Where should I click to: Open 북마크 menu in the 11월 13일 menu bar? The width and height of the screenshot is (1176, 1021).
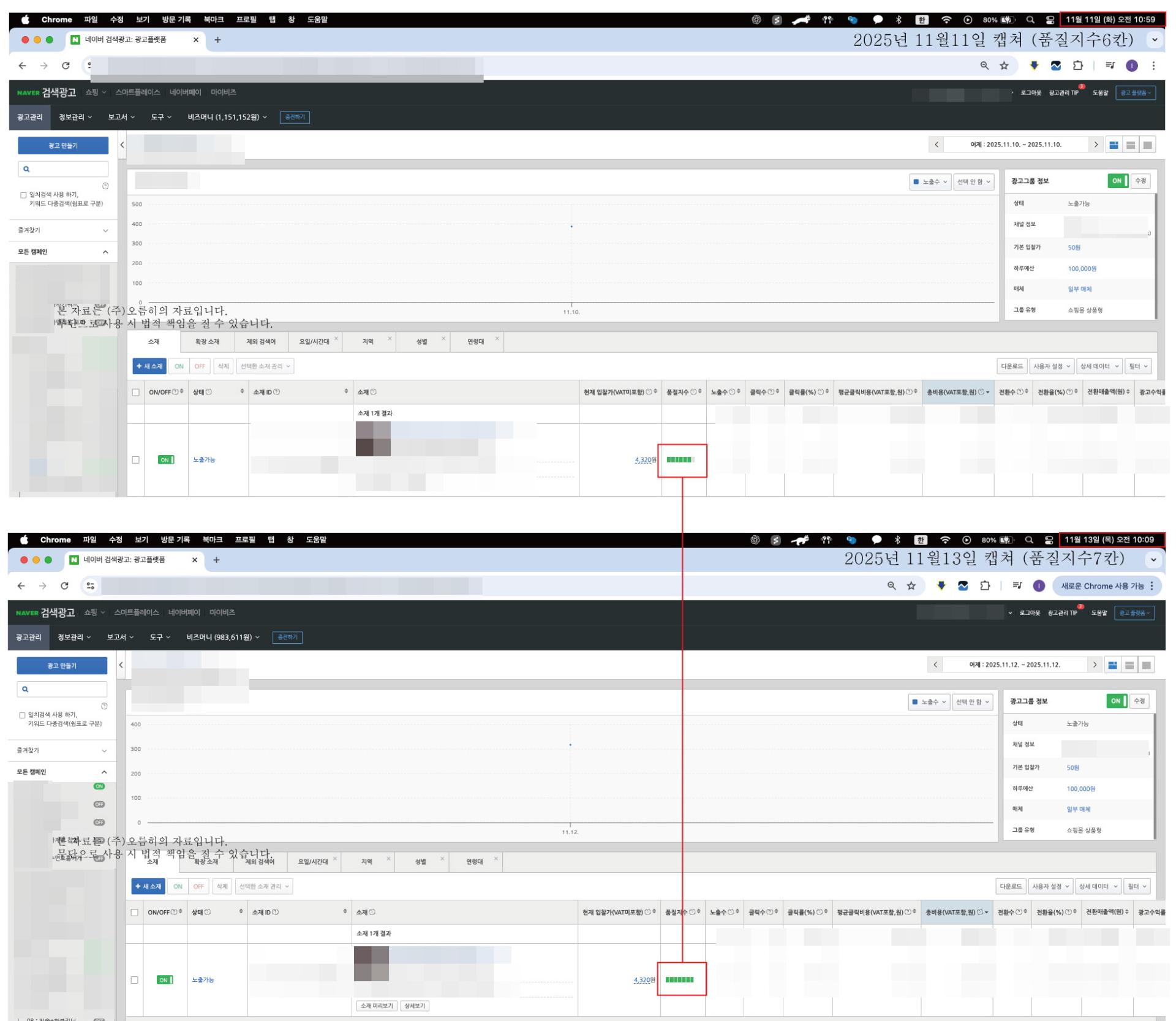[x=213, y=540]
